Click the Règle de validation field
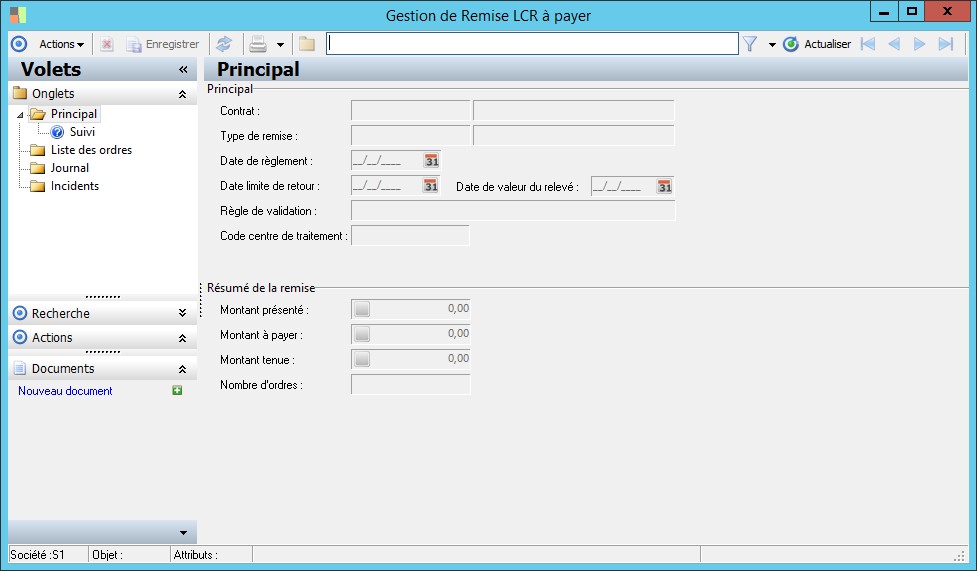The image size is (977, 571). pos(513,210)
